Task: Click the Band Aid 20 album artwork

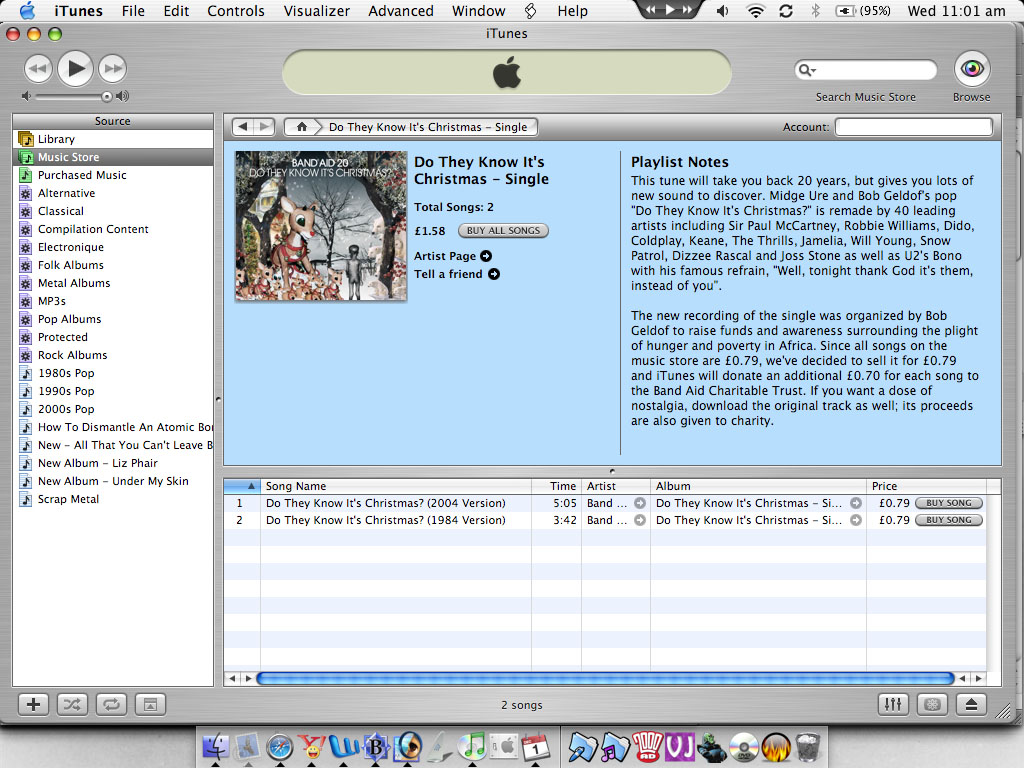Action: [x=321, y=225]
